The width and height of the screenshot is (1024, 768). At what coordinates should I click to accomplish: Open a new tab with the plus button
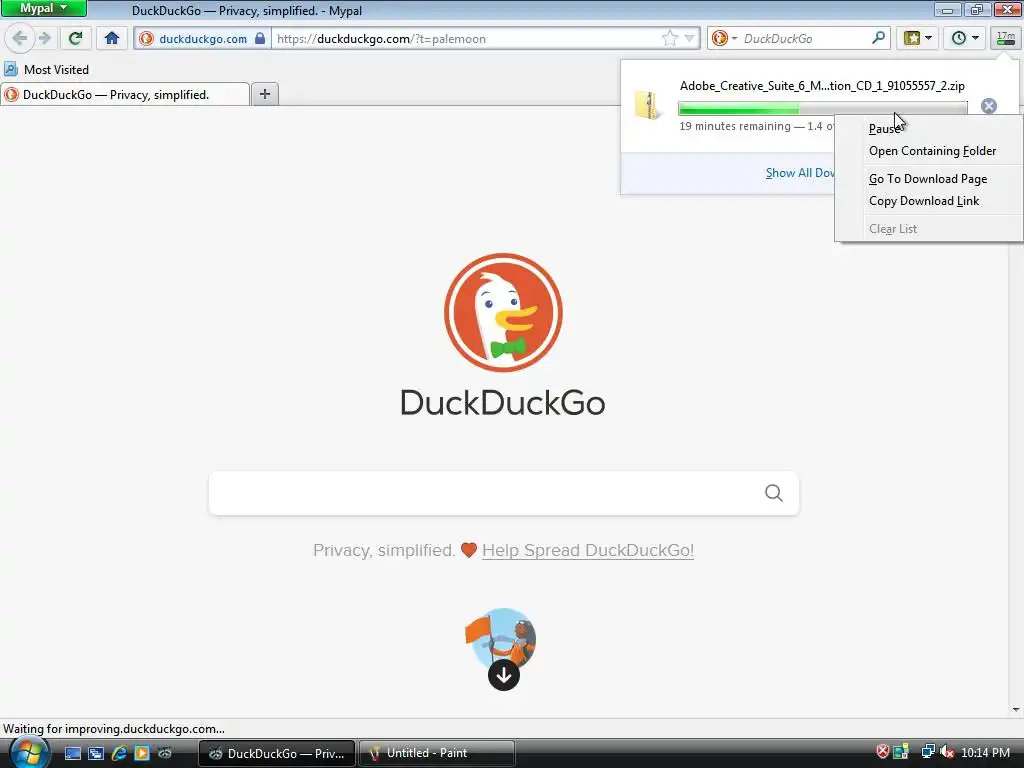point(264,94)
